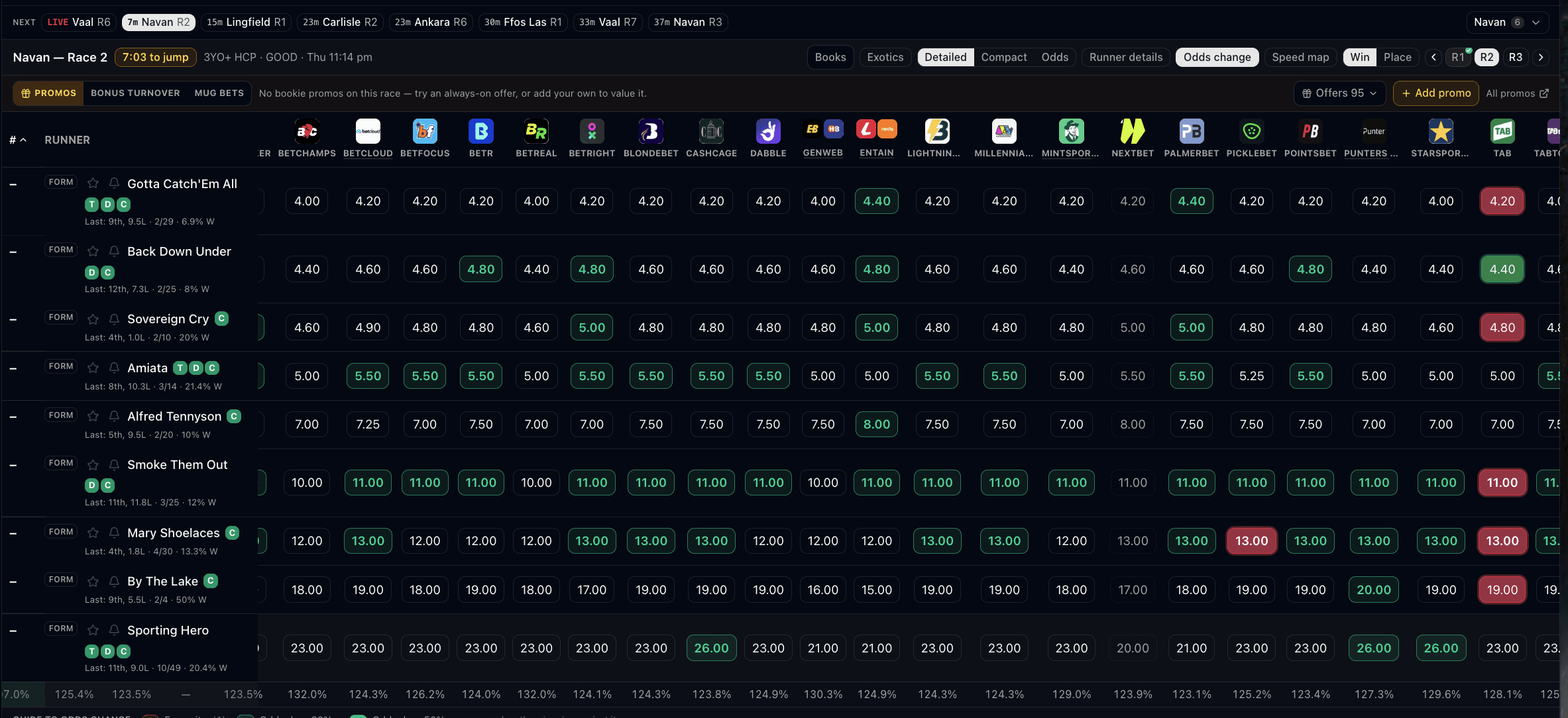The height and width of the screenshot is (718, 1568).
Task: Click the 7:03 to jump countdown
Action: point(155,57)
